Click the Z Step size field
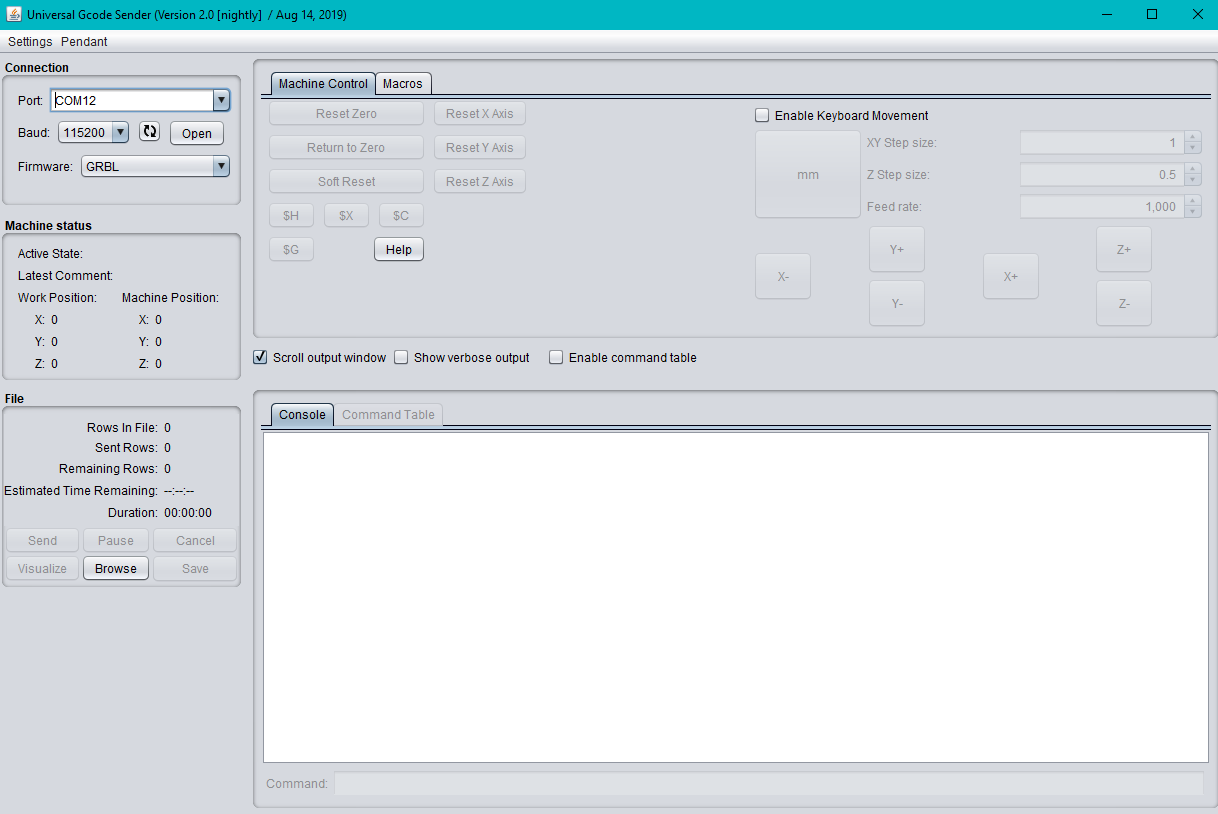The height and width of the screenshot is (814, 1218). point(1102,175)
